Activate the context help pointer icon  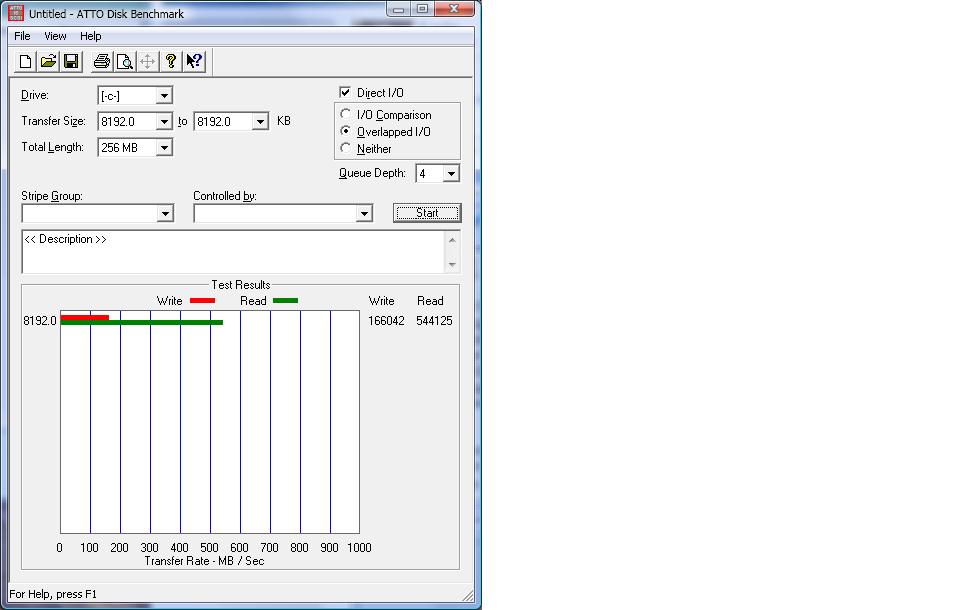pos(194,61)
